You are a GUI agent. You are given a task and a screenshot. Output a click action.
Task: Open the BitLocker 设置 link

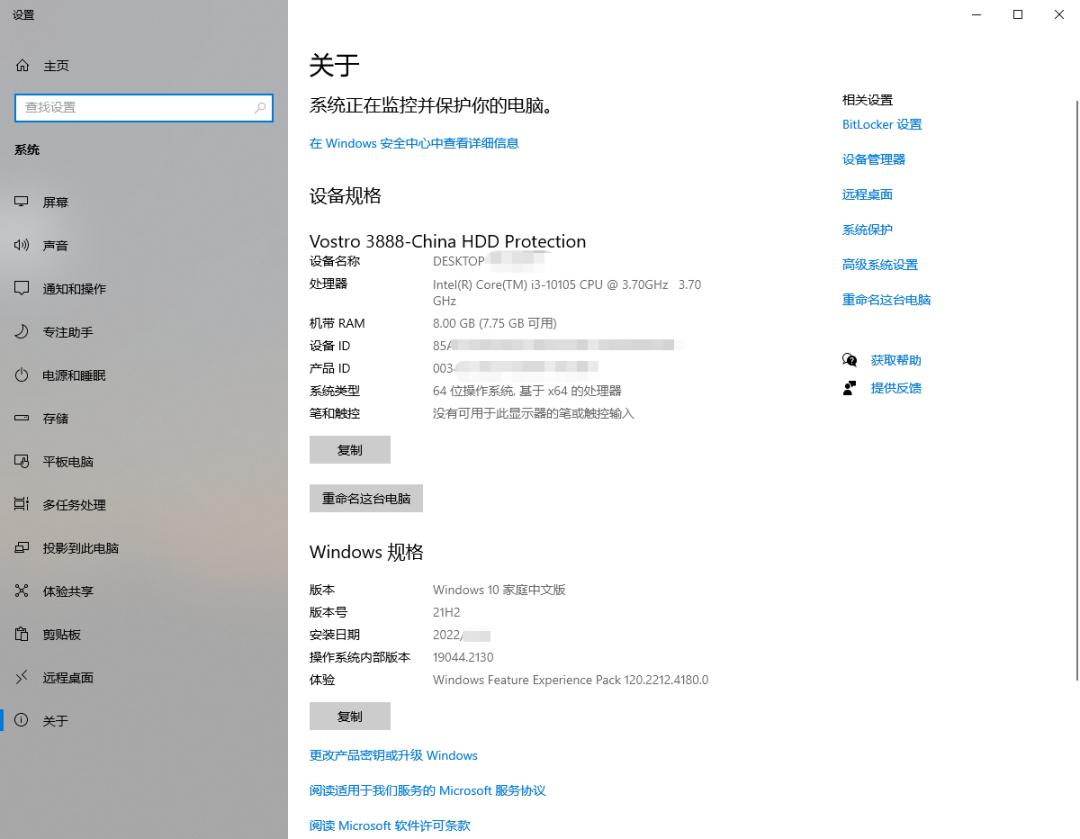point(882,124)
